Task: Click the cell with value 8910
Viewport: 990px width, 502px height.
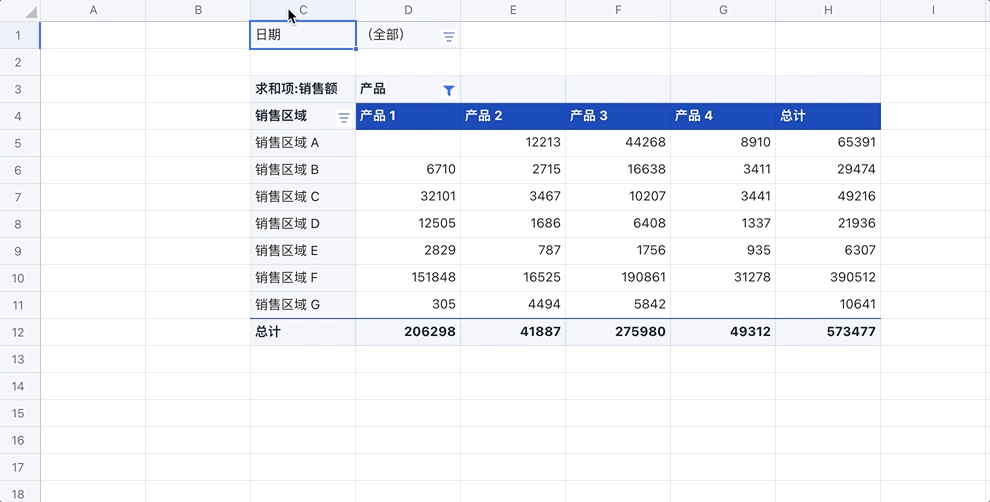Action: pos(723,143)
